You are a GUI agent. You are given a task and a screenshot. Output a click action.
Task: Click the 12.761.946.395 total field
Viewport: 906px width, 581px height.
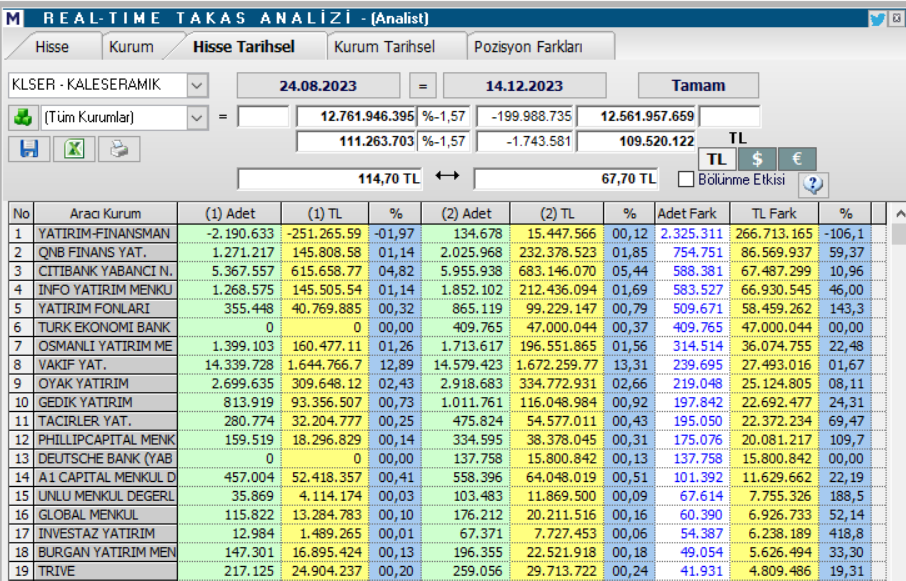(x=357, y=117)
